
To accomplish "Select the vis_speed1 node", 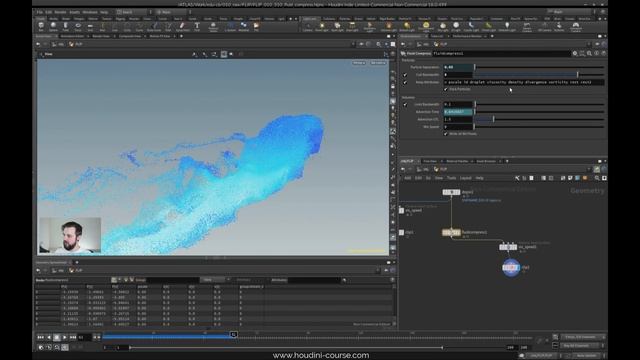I will click(508, 247).
